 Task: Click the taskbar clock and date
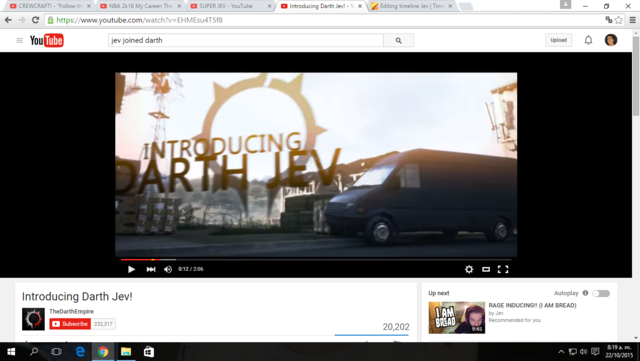(x=619, y=352)
